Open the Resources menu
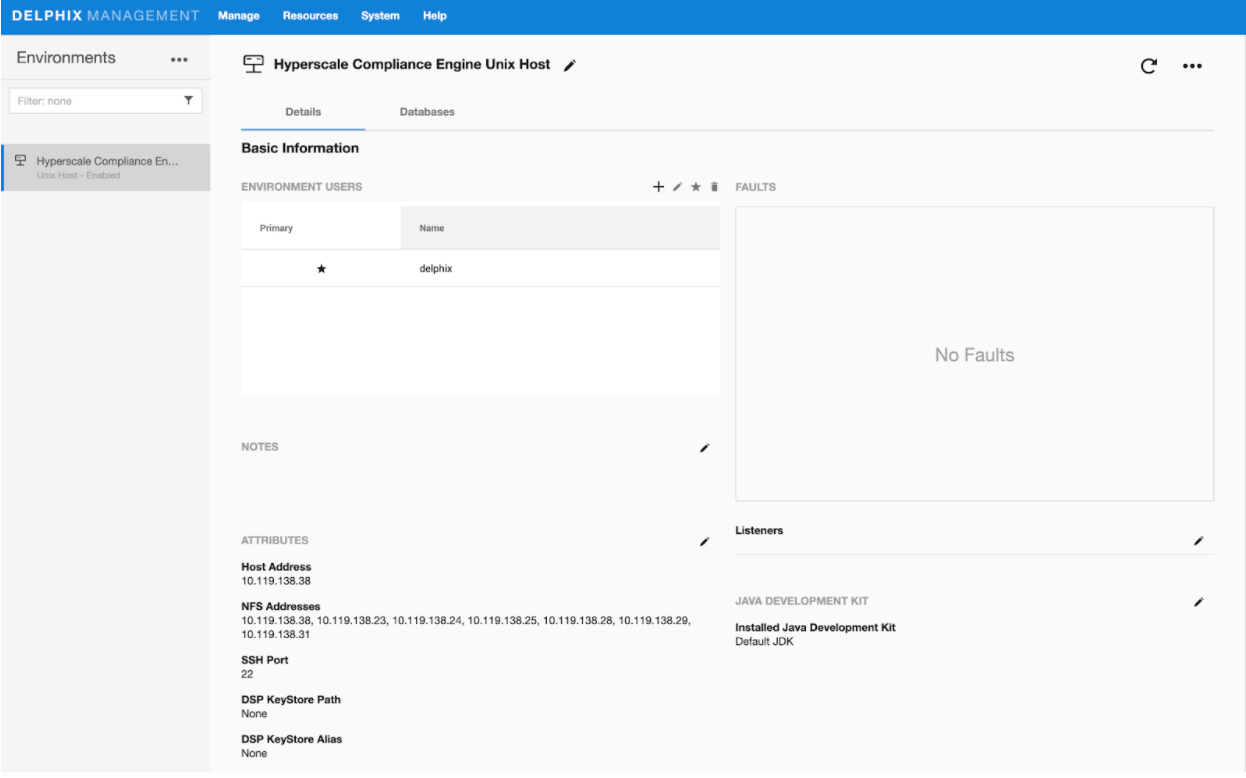 click(x=310, y=16)
